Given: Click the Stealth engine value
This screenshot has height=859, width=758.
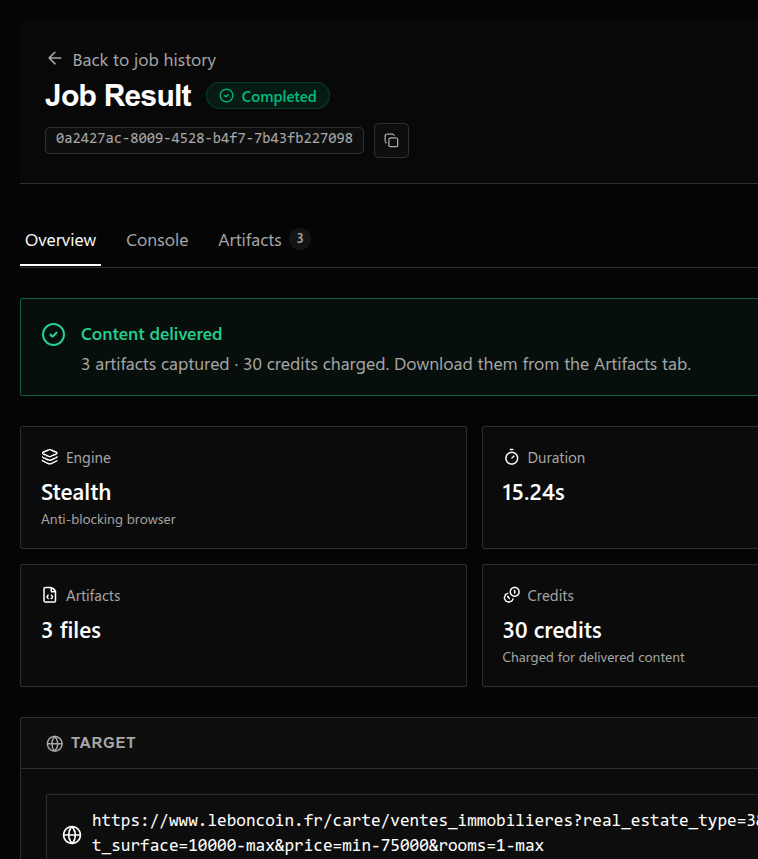Looking at the screenshot, I should pos(76,492).
